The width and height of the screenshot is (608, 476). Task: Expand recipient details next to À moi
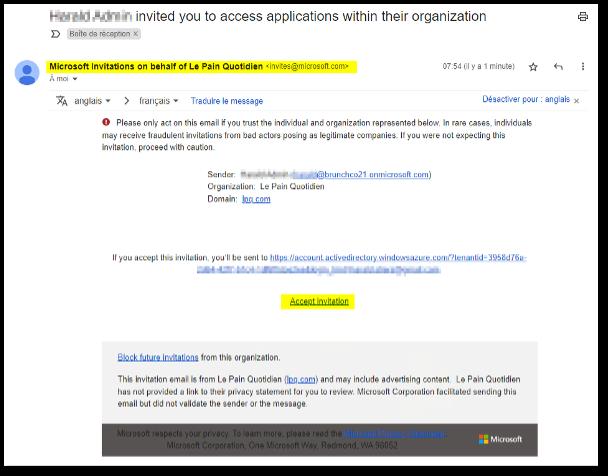[x=75, y=79]
